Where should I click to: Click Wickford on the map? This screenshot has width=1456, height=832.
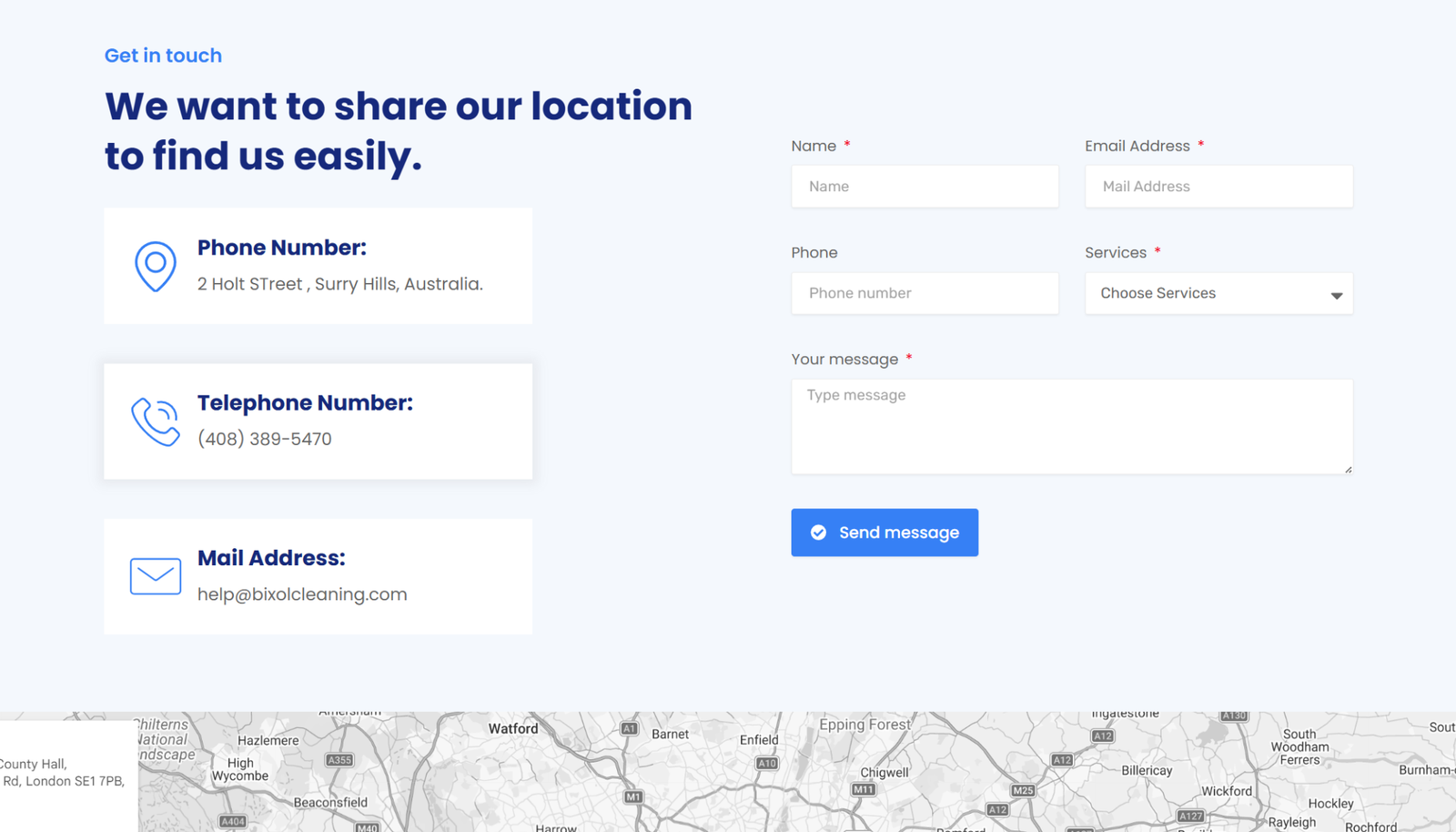1227,791
